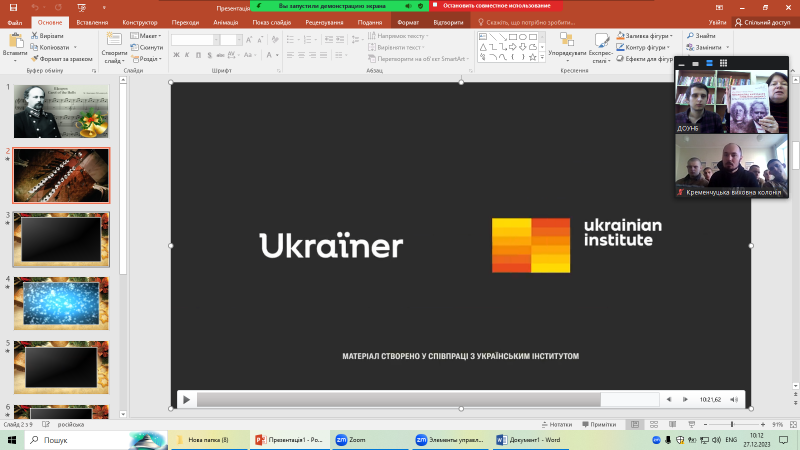Reset slide with Скинути

point(146,47)
